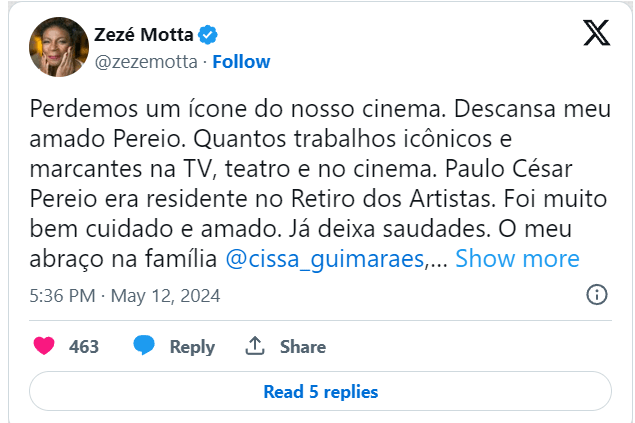Follow Zezé Motta via Follow link

[x=241, y=61]
